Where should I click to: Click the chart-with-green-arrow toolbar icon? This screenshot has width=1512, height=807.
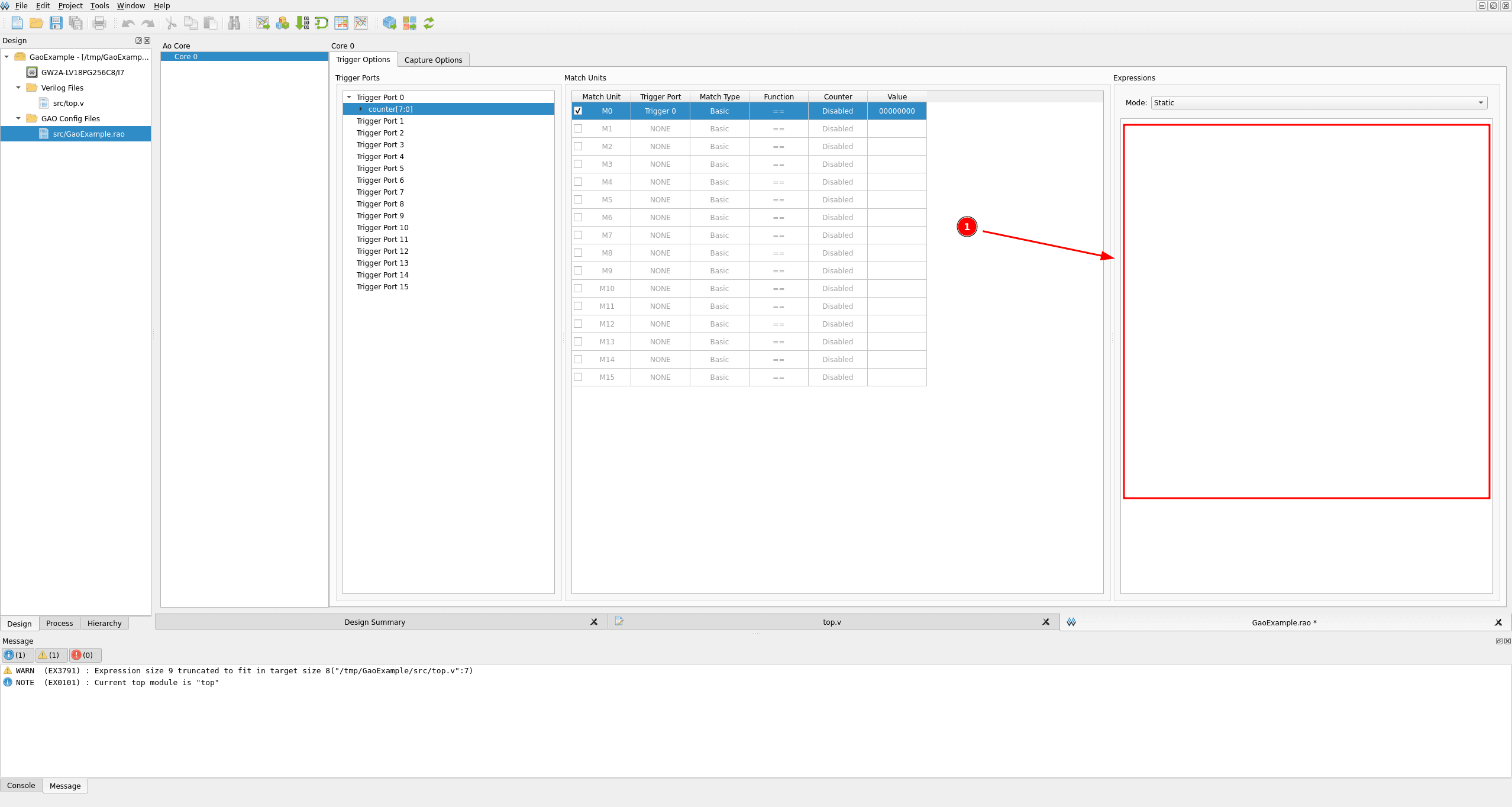point(263,23)
